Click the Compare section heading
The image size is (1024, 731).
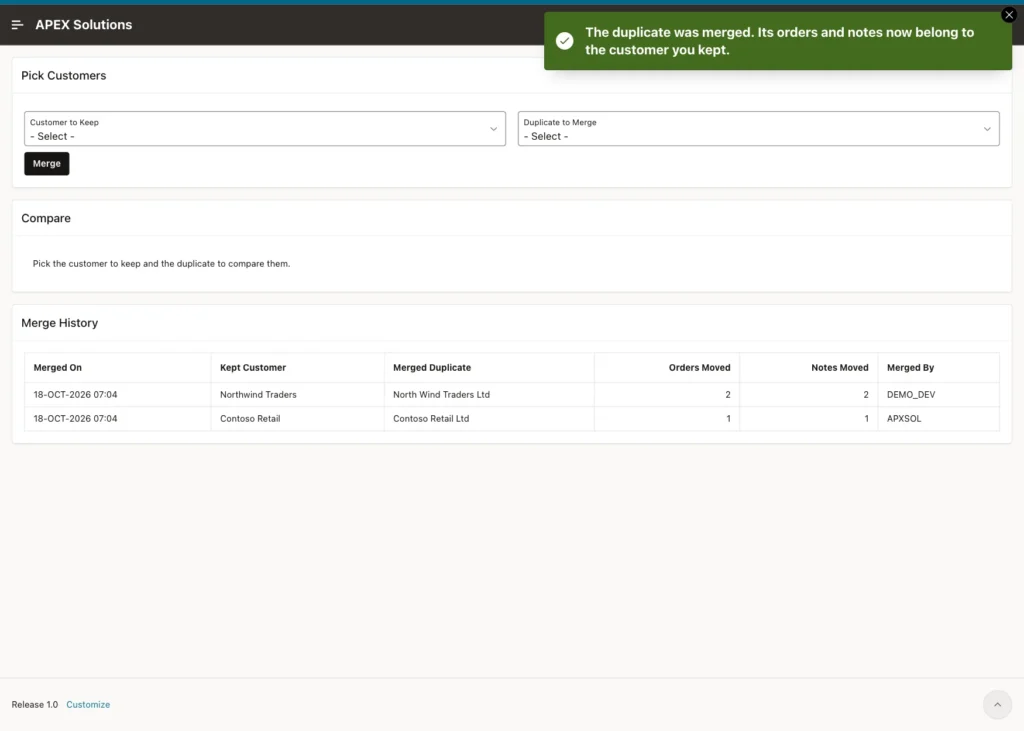[46, 218]
